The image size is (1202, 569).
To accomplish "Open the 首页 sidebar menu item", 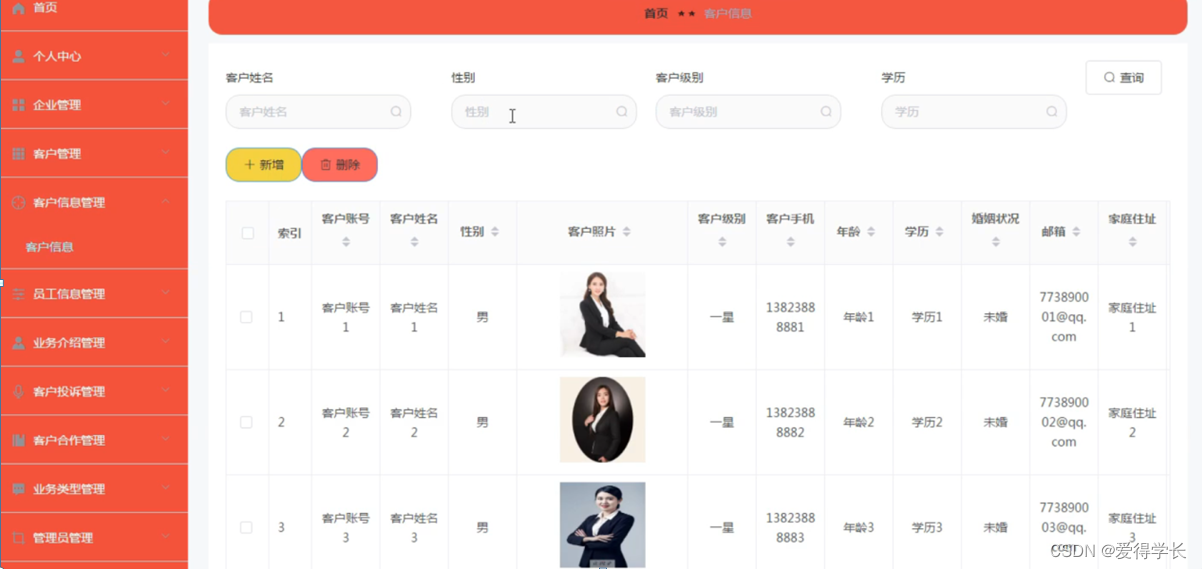I will click(x=94, y=10).
